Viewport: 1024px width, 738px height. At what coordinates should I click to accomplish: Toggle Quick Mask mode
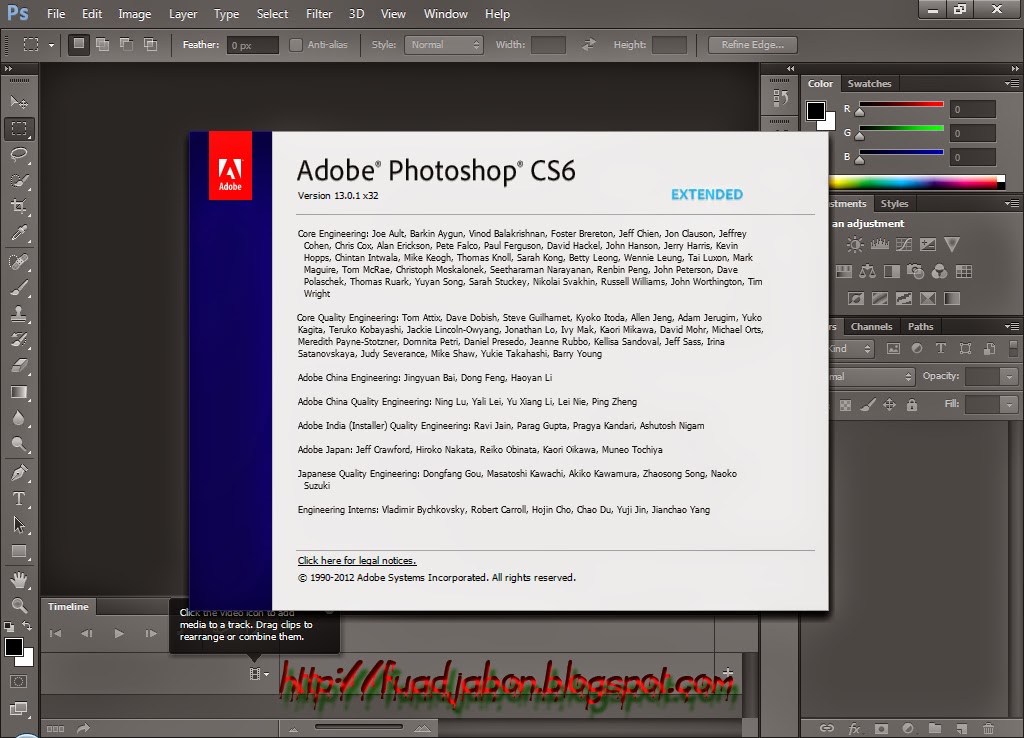19,682
